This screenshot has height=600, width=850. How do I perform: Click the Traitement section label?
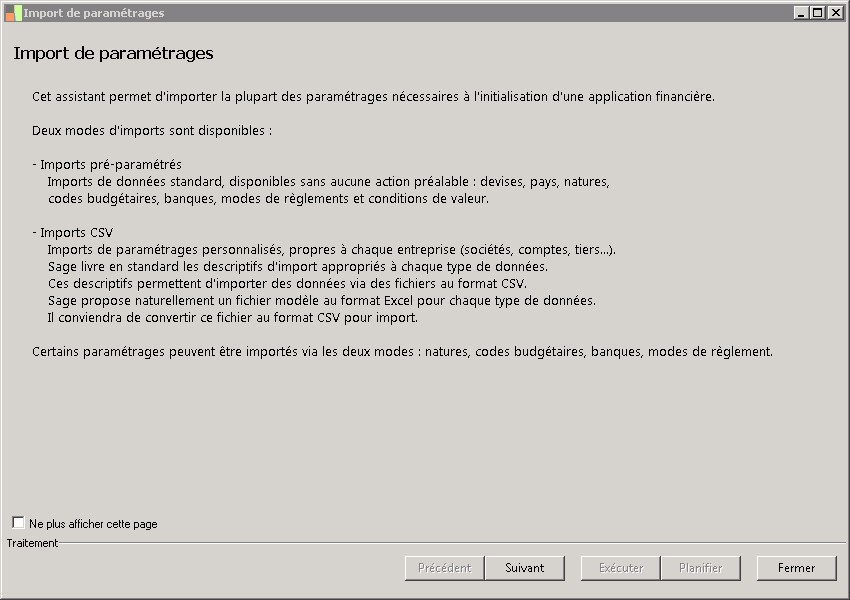pos(32,543)
